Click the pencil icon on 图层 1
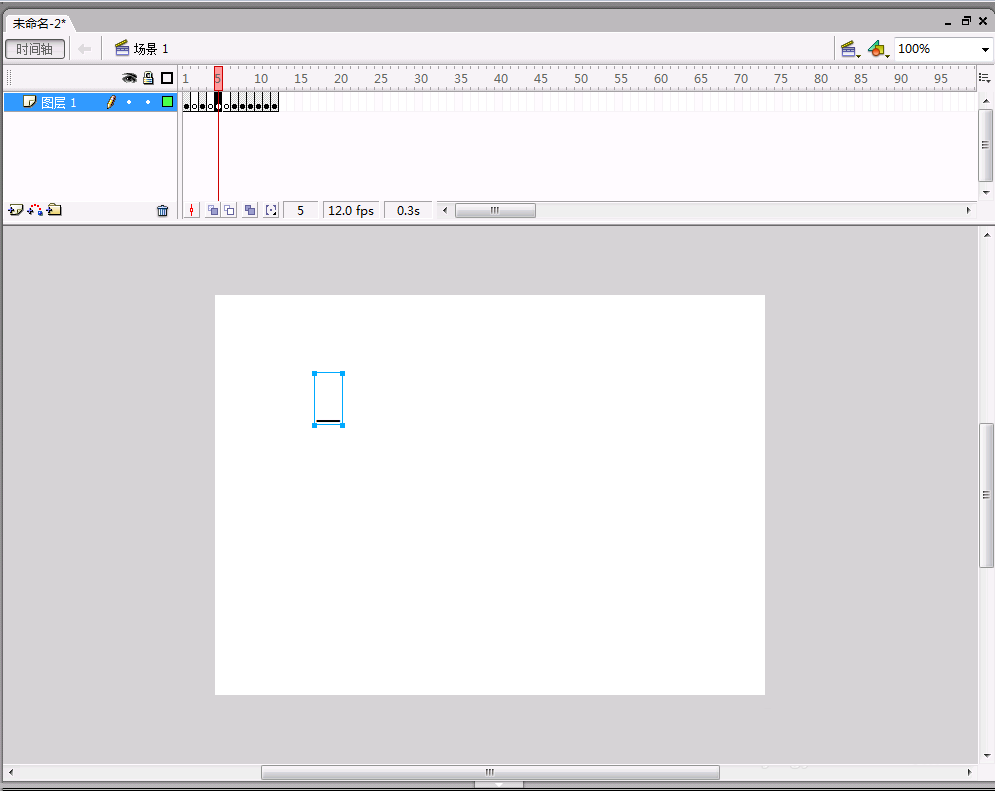Image resolution: width=995 pixels, height=791 pixels. pos(111,101)
